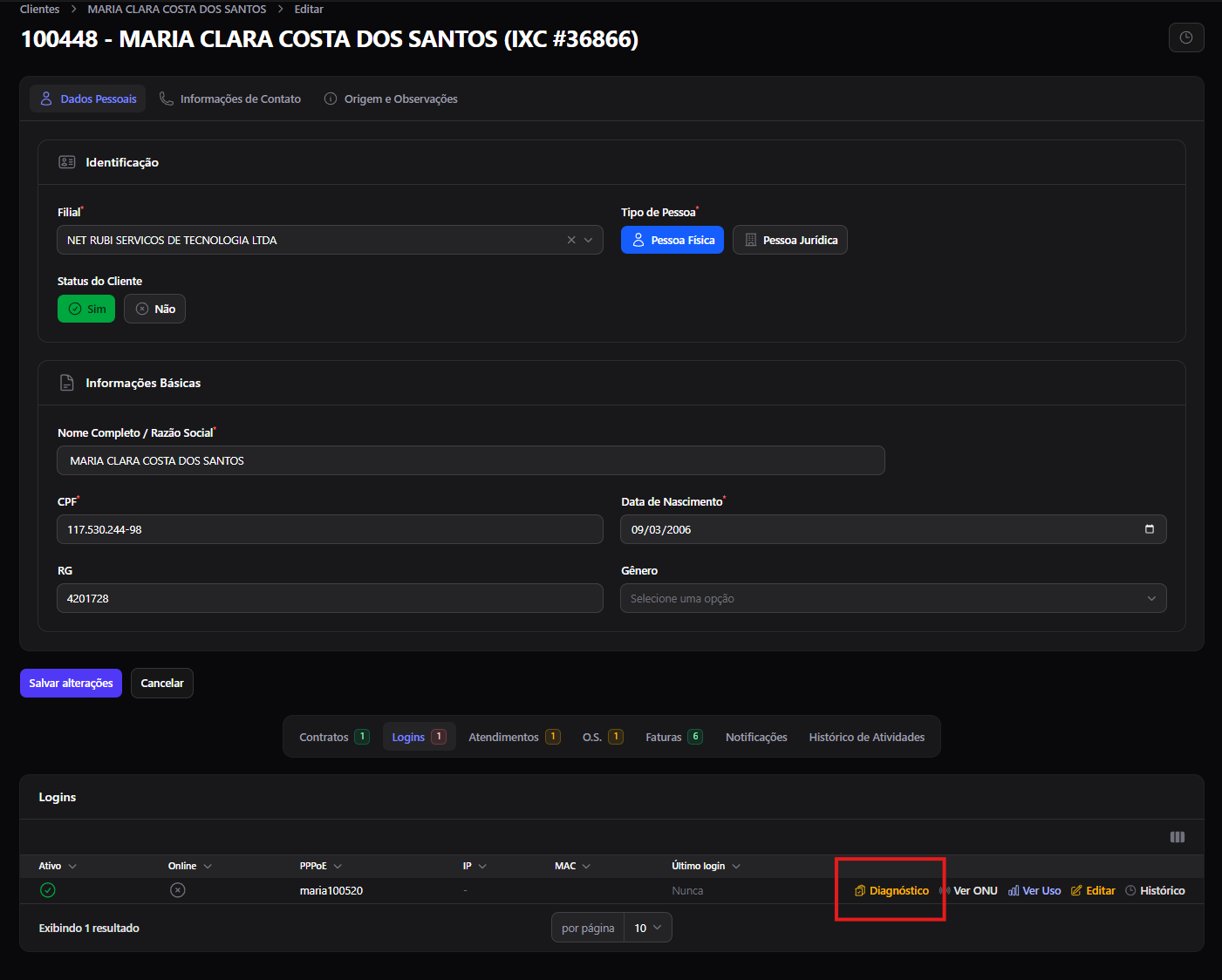This screenshot has width=1222, height=980.
Task: Open the date picker calendar icon
Action: [1150, 529]
